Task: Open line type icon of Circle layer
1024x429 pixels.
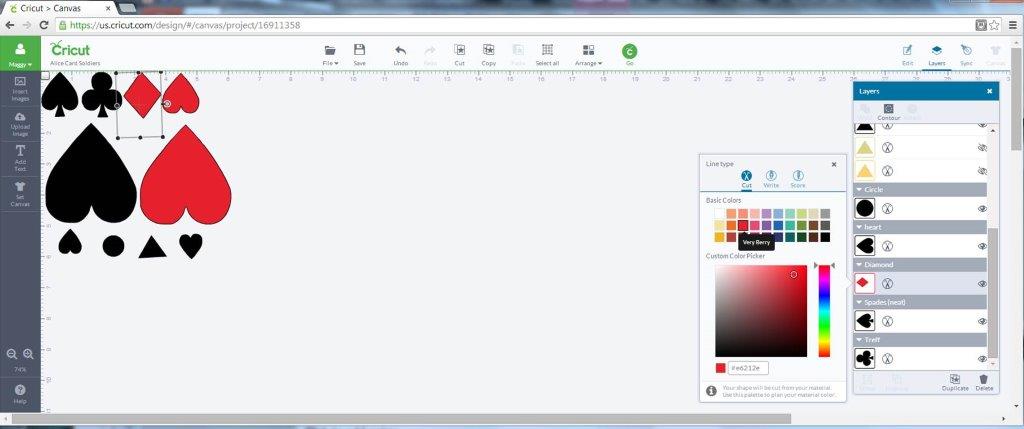Action: [888, 209]
